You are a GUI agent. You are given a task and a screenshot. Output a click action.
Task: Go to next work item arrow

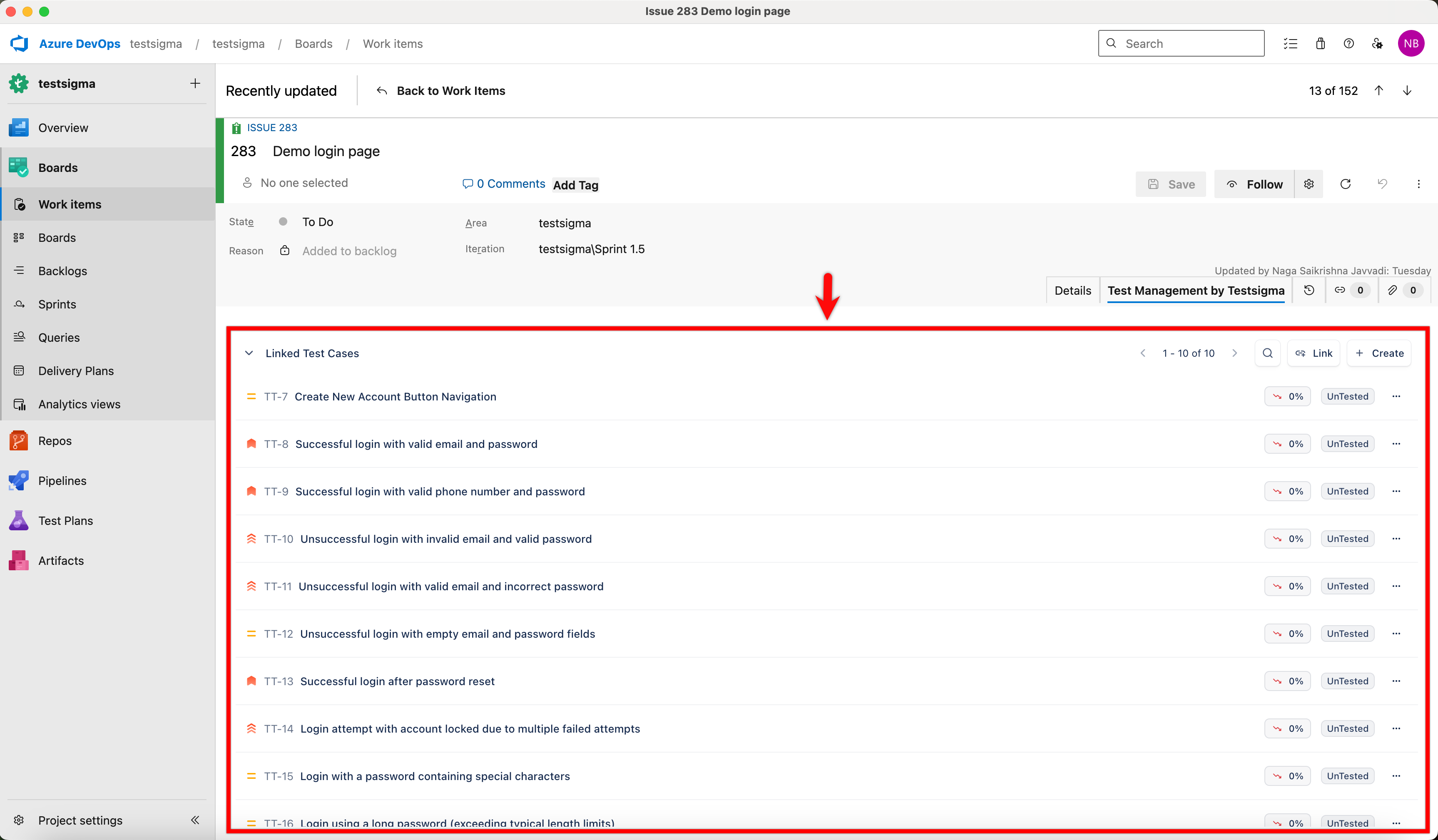1407,91
